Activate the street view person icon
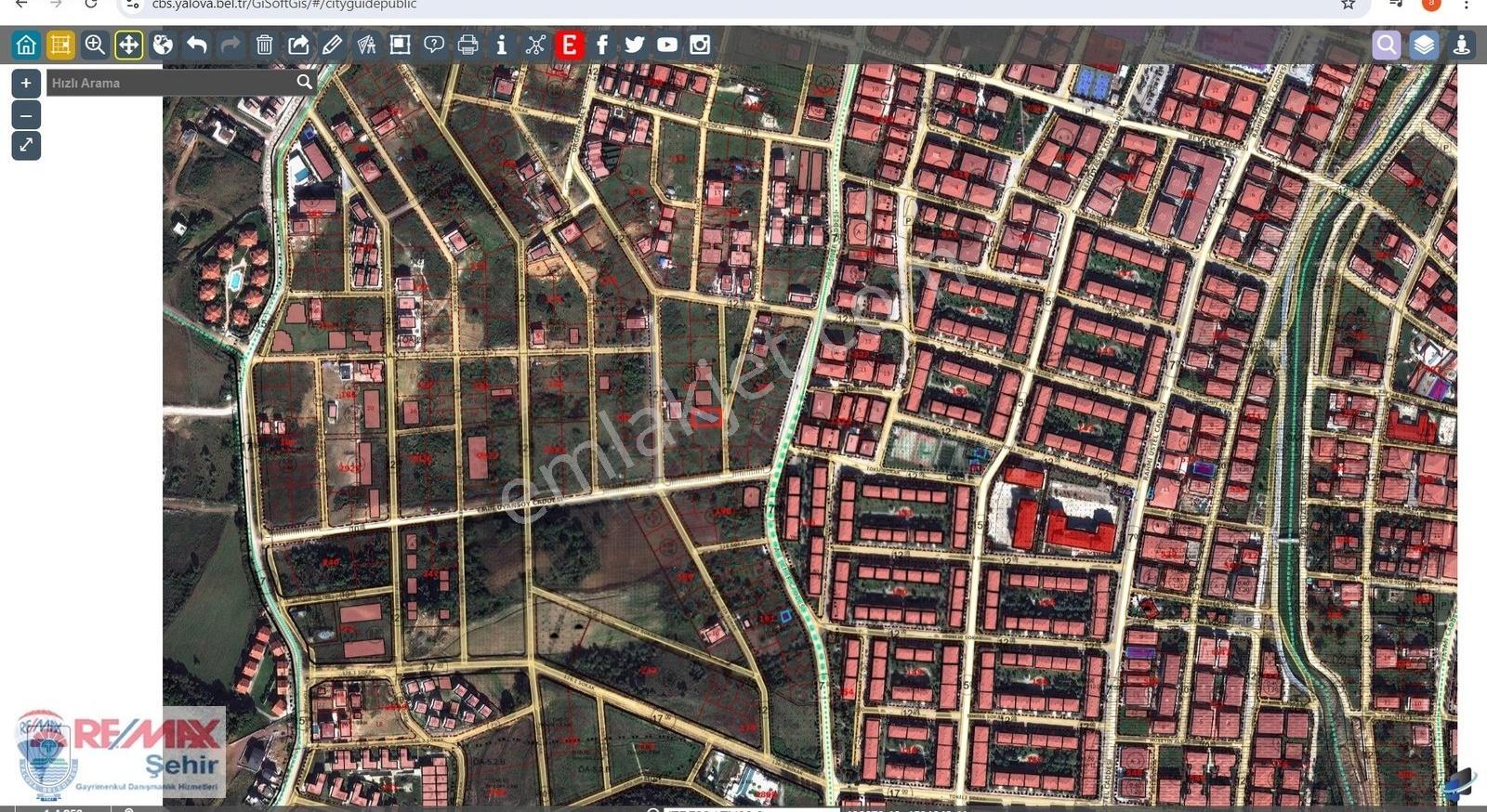Viewport: 1487px width, 812px height. point(1461,45)
